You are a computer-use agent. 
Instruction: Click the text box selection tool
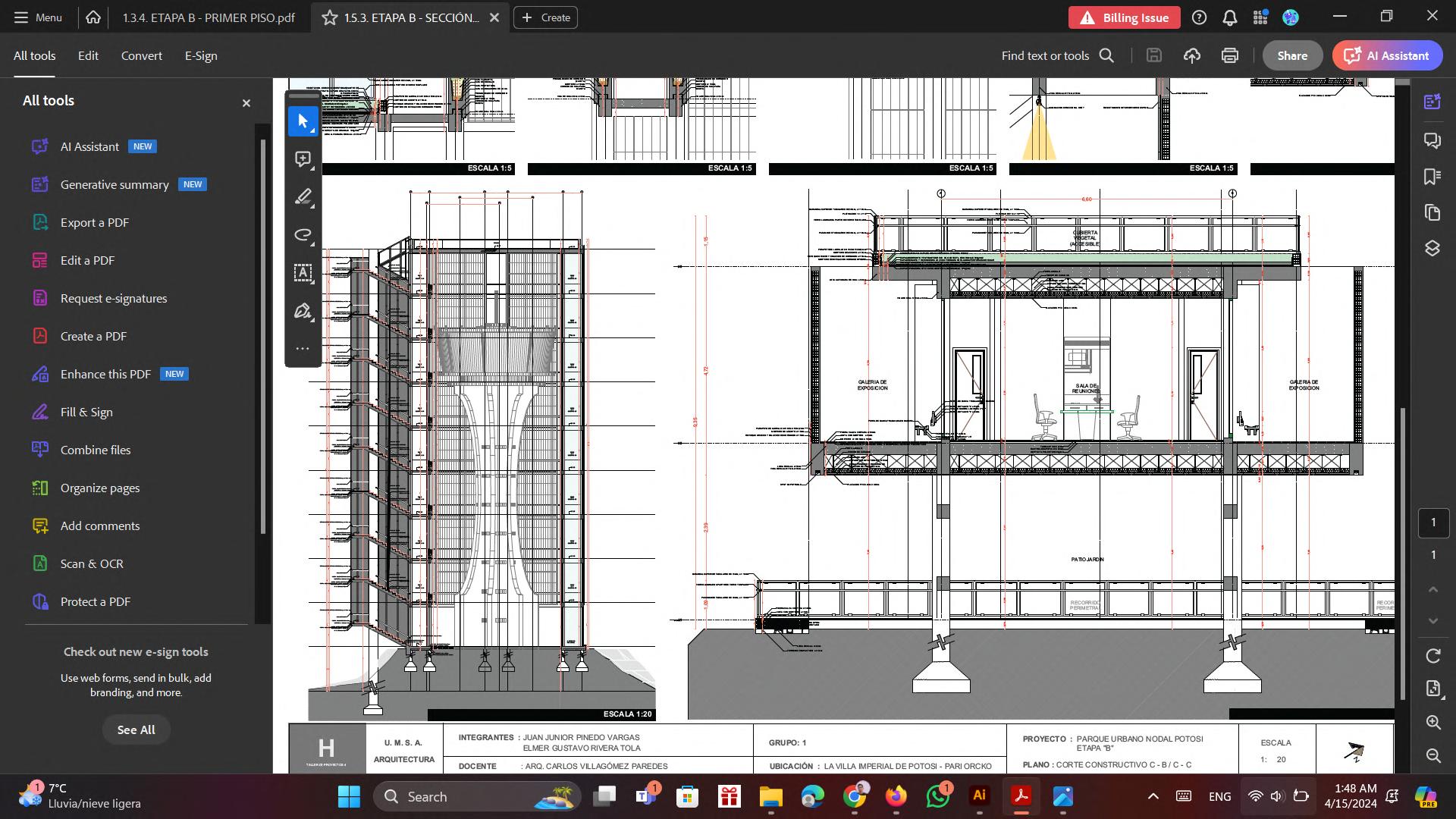pyautogui.click(x=303, y=273)
